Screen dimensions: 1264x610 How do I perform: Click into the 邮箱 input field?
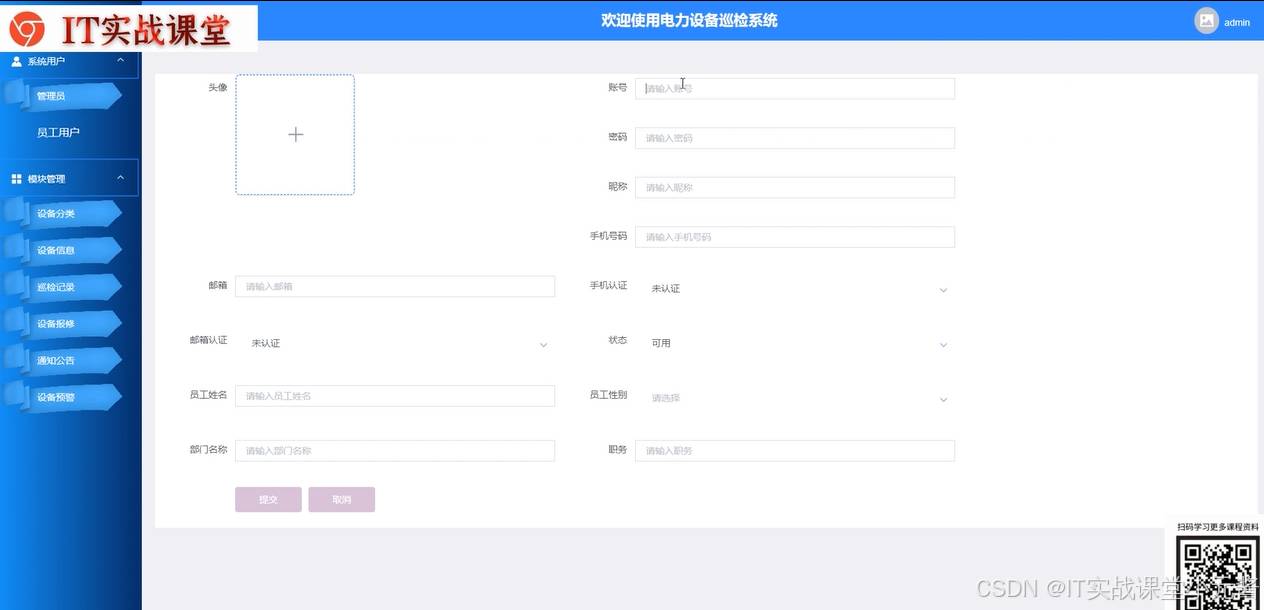(394, 287)
